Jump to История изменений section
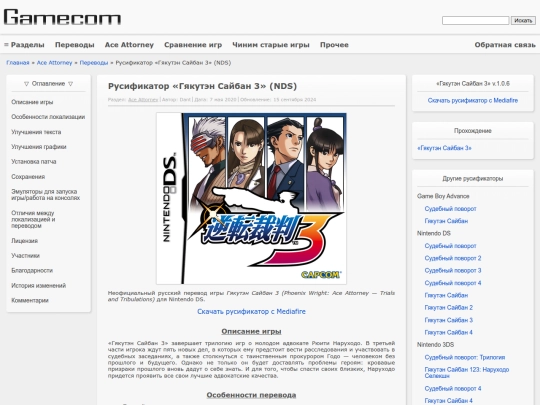Viewport: 540px width, 405px height. [x=38, y=285]
